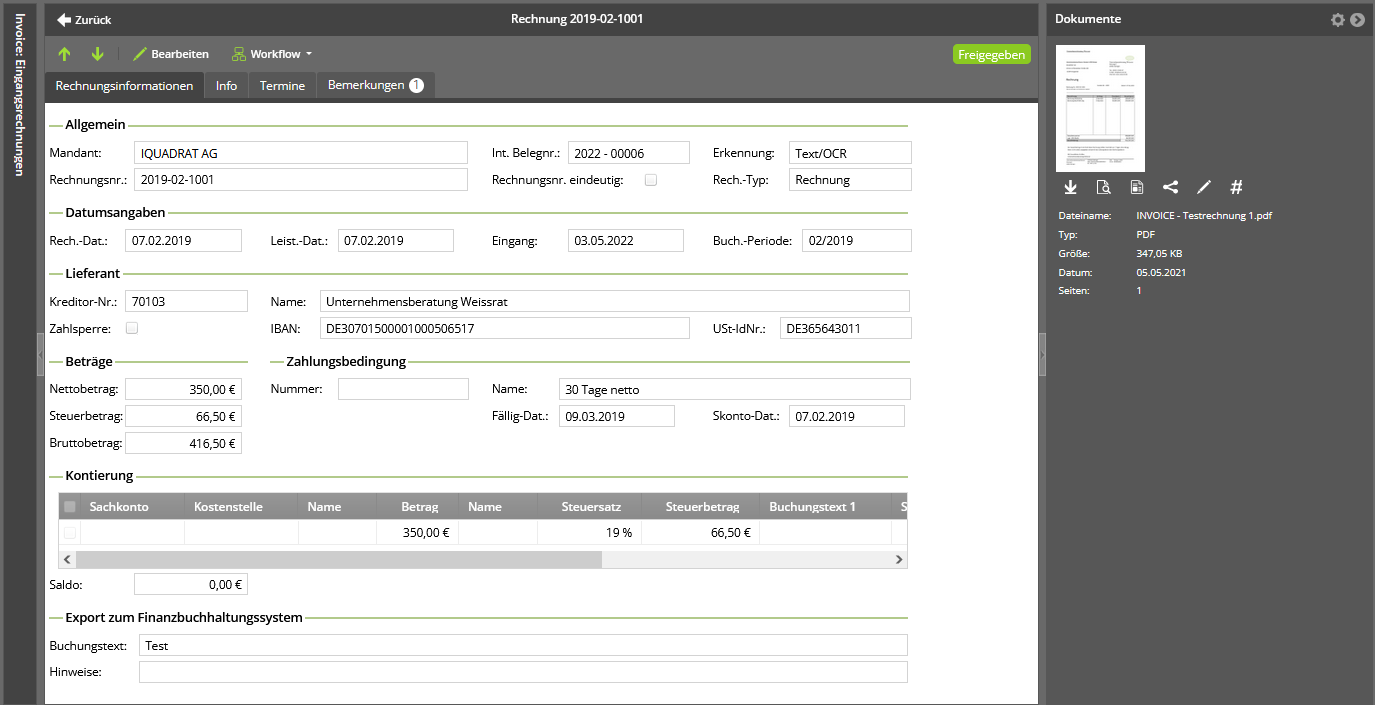Open the invoice PDF thumbnail

click(x=1101, y=108)
